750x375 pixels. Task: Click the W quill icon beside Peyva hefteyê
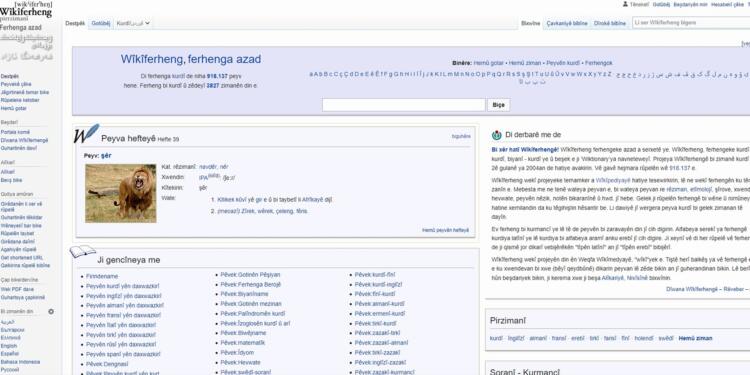86,133
